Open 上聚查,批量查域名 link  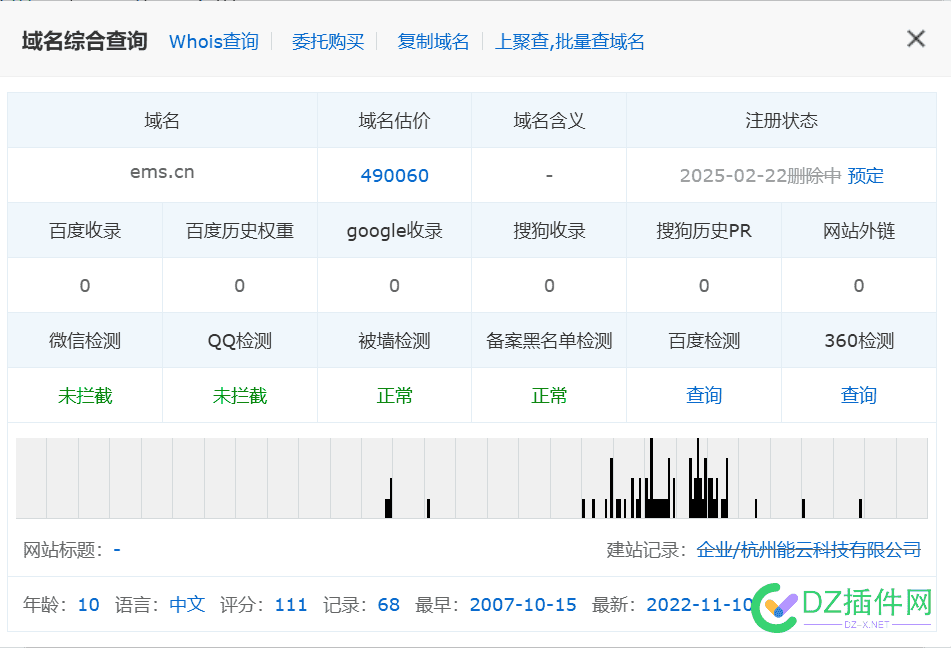pyautogui.click(x=570, y=41)
